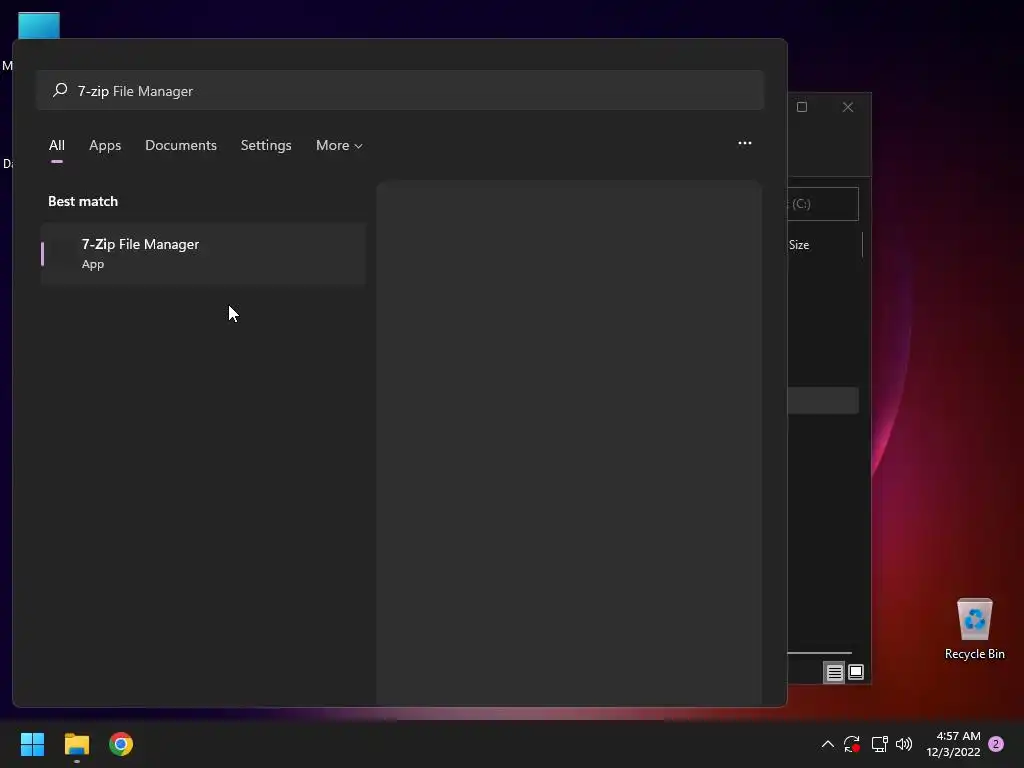Expand the More filter dropdown
1024x768 pixels.
[339, 145]
